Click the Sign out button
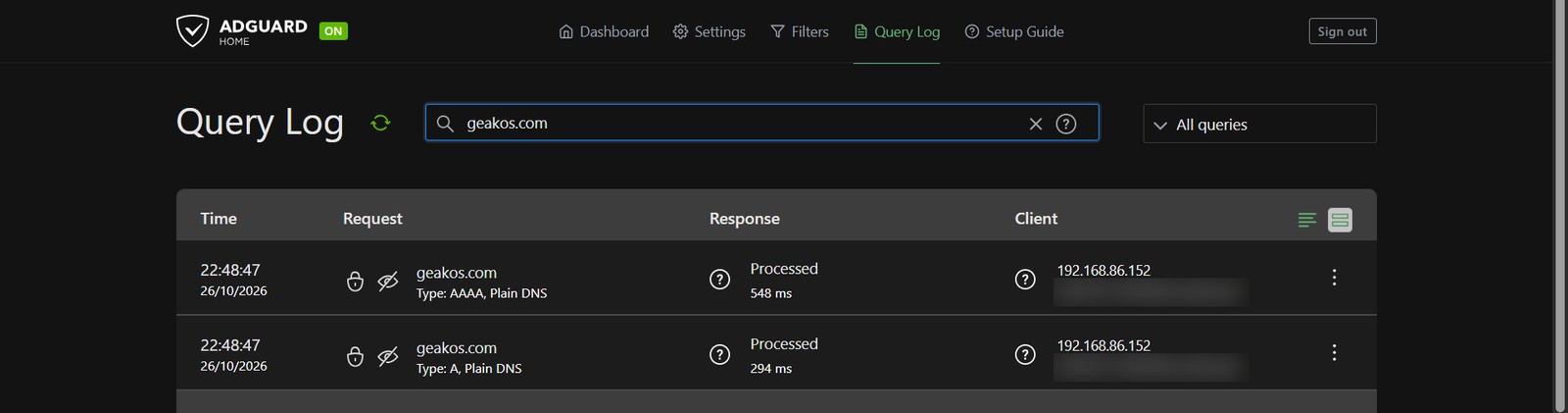The width and height of the screenshot is (1568, 413). [1343, 31]
